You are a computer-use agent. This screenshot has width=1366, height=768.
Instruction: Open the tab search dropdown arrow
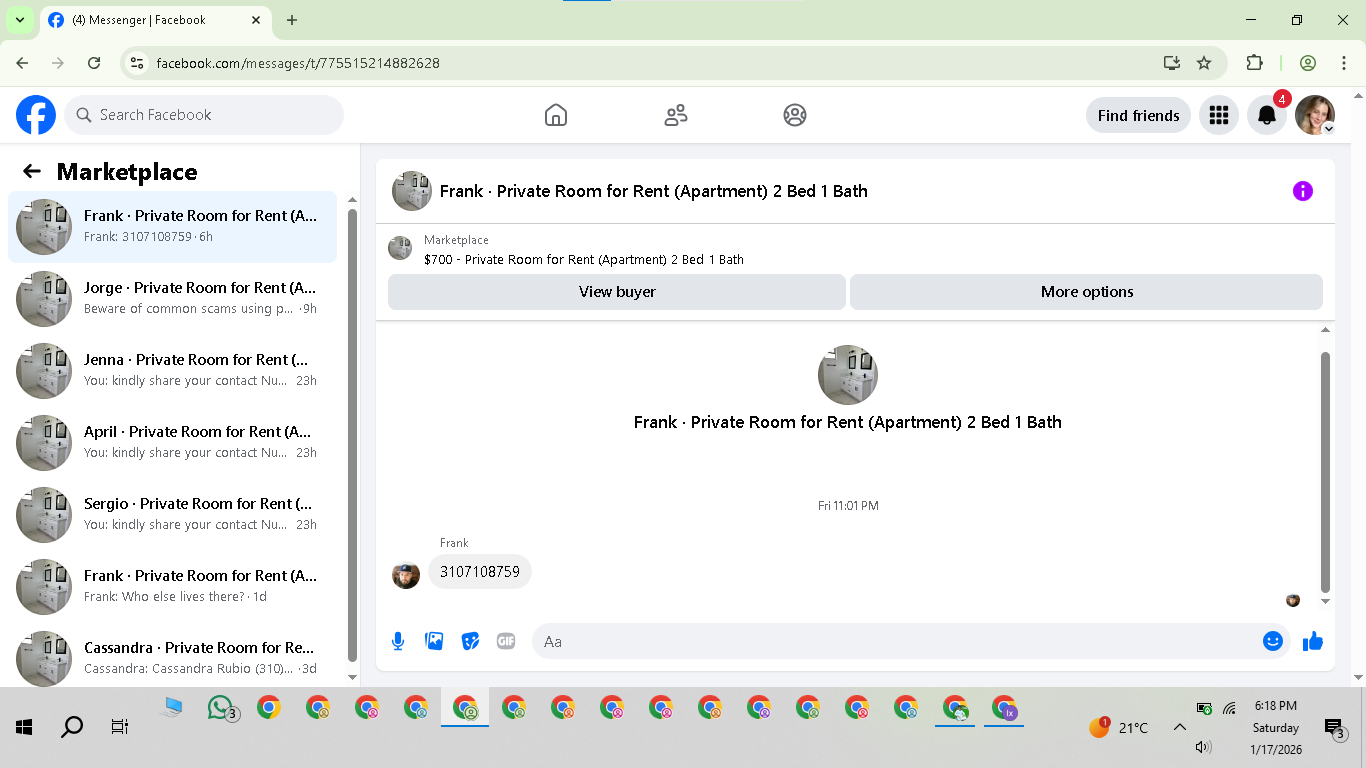click(x=19, y=20)
